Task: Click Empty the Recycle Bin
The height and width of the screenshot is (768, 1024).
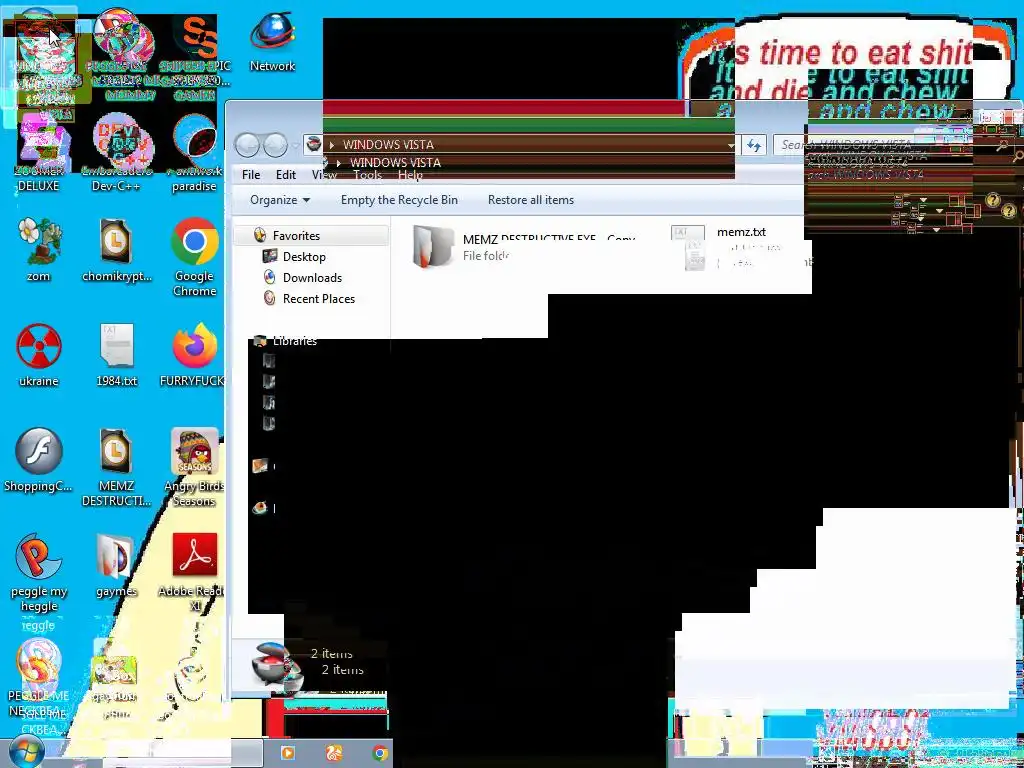Action: tap(399, 200)
